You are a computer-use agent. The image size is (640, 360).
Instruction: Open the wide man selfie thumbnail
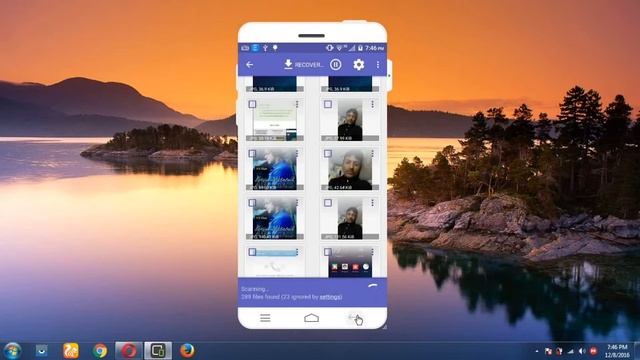(350, 170)
